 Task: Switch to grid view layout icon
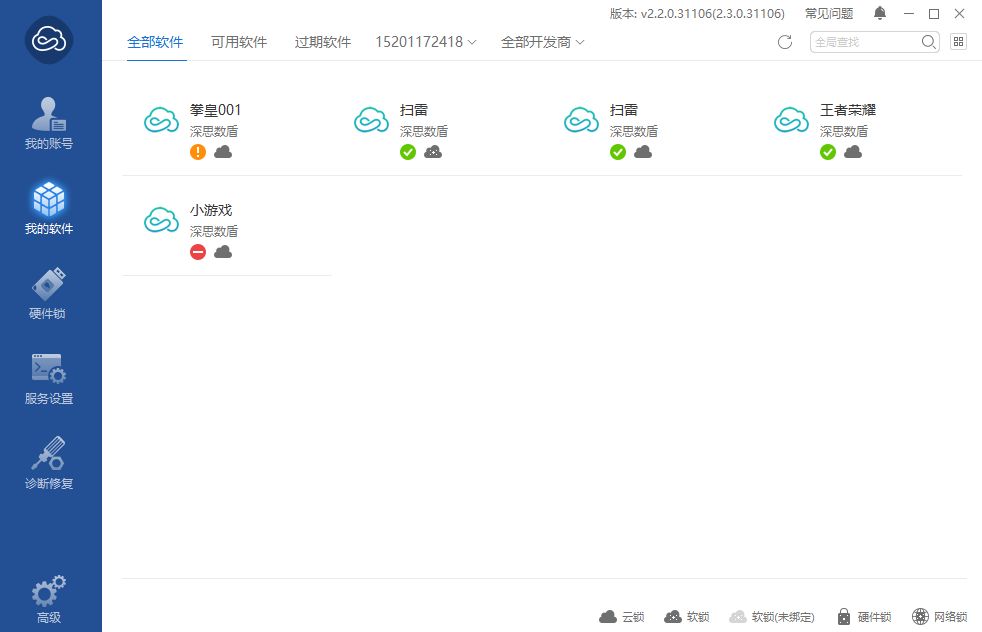958,41
